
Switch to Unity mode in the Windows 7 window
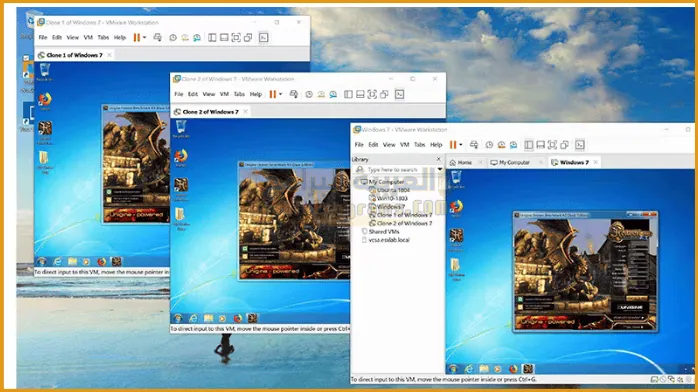point(564,145)
